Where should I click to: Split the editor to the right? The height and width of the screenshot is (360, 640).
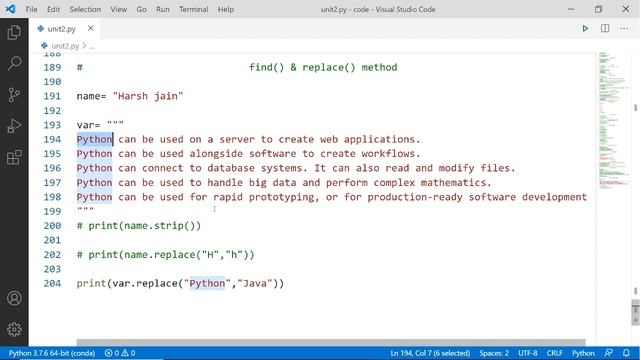605,29
